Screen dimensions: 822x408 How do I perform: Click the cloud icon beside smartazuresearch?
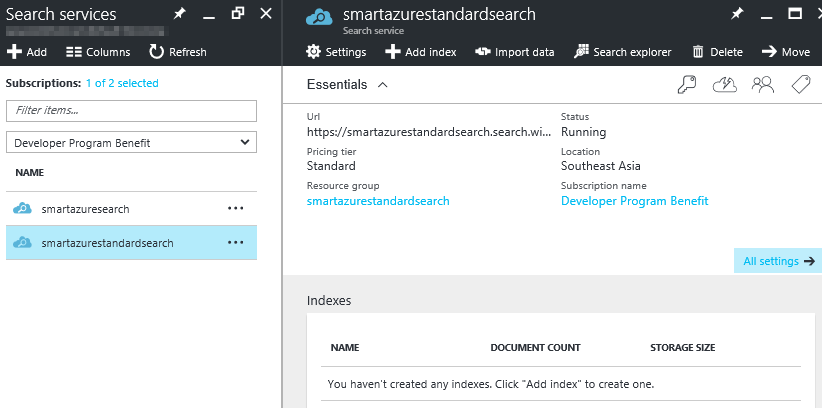tap(22, 208)
